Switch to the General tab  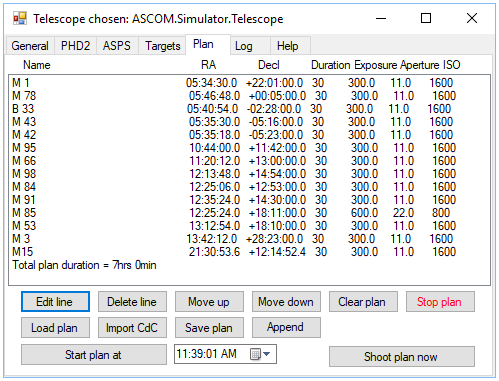click(30, 46)
